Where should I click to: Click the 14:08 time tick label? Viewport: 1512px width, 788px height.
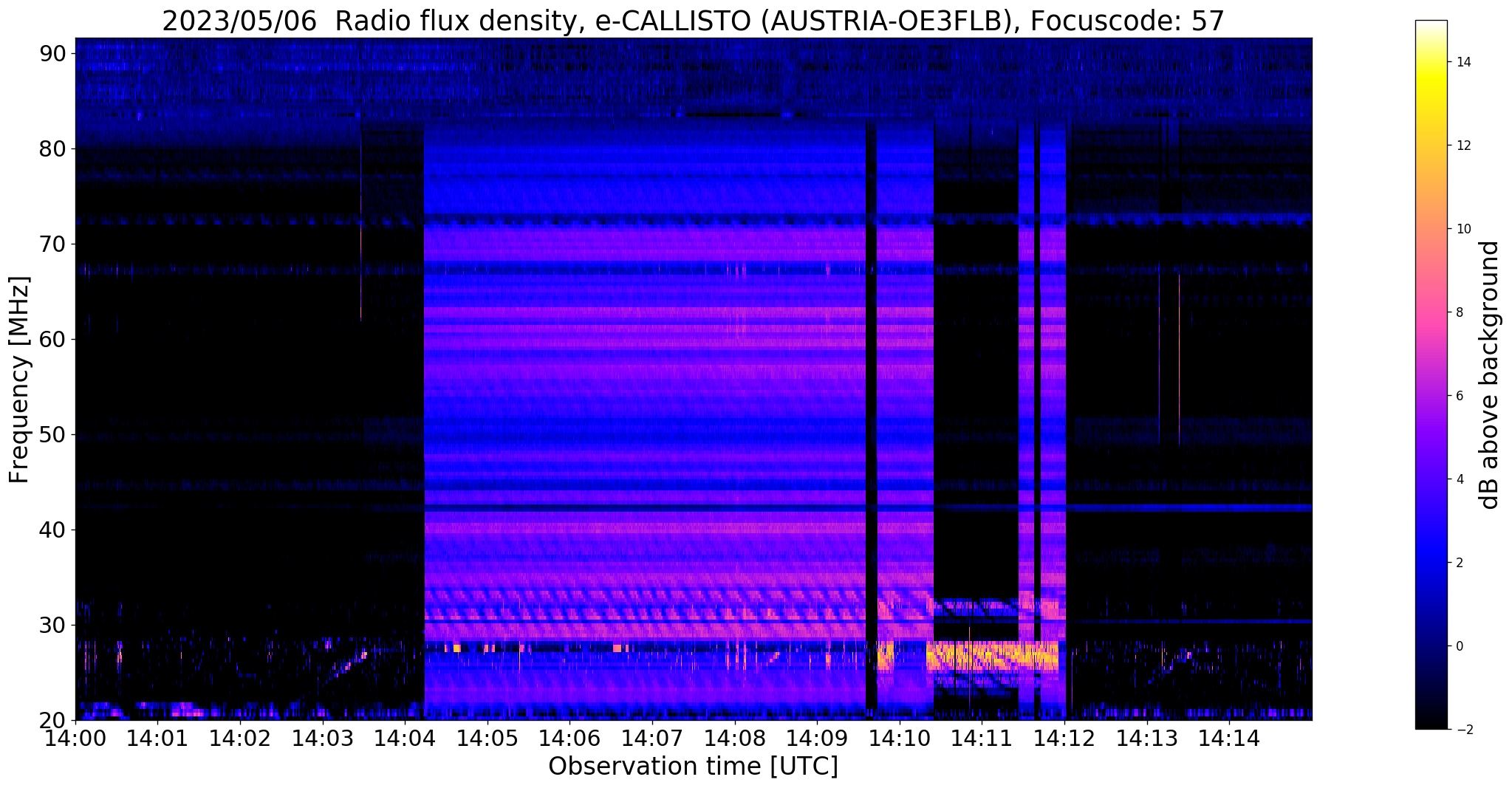(735, 739)
